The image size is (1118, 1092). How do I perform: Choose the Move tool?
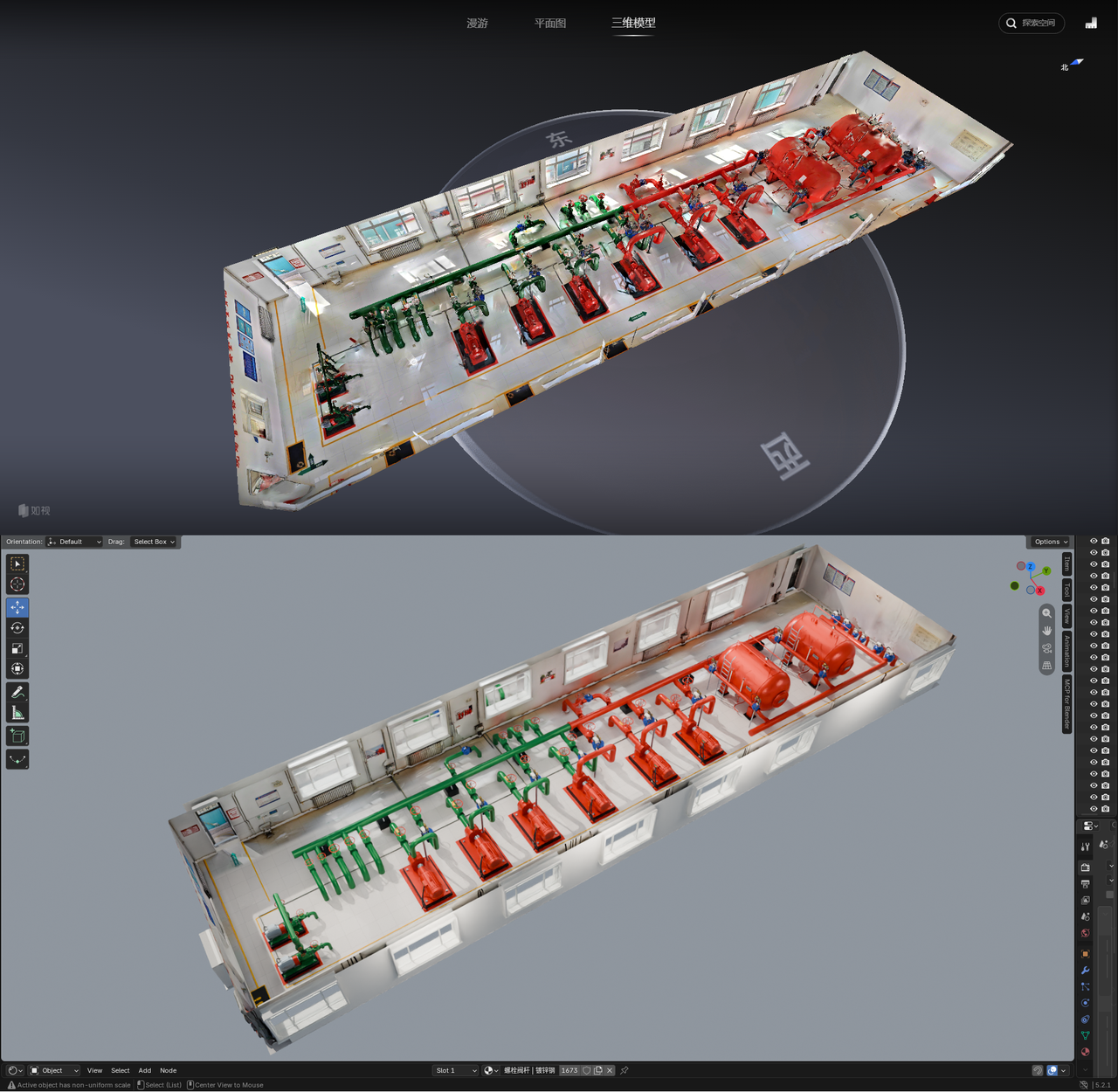[17, 607]
